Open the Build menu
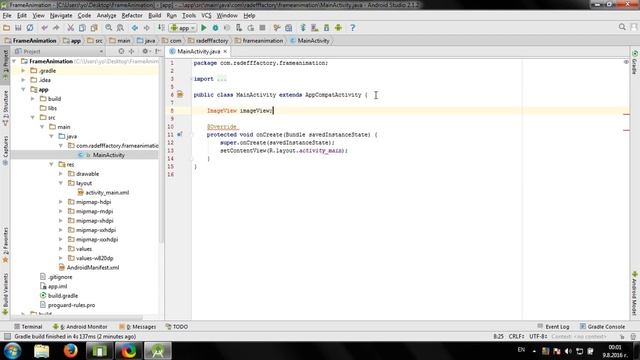This screenshot has width=640, height=360. (x=154, y=16)
